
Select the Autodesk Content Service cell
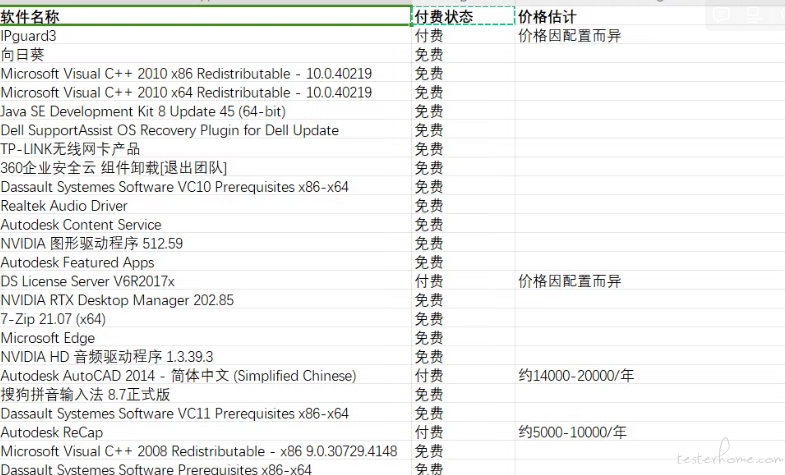(x=205, y=224)
